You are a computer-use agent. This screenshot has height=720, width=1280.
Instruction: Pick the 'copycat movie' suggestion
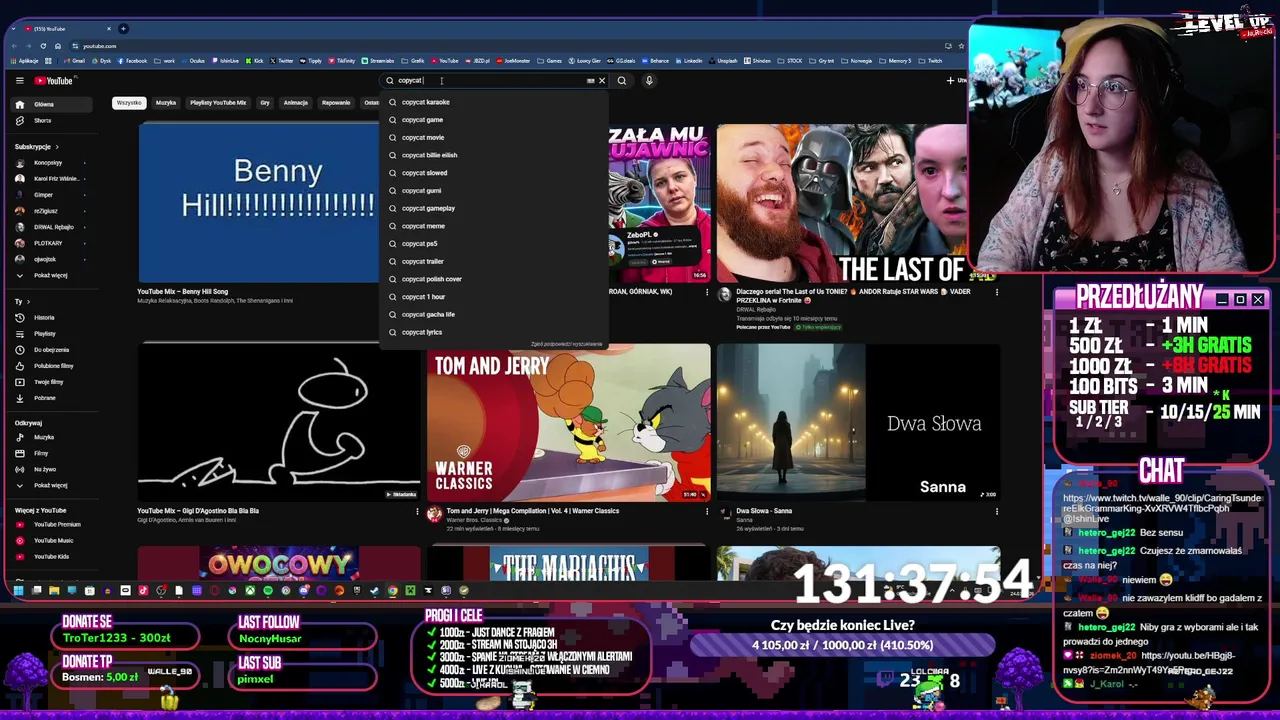495,138
